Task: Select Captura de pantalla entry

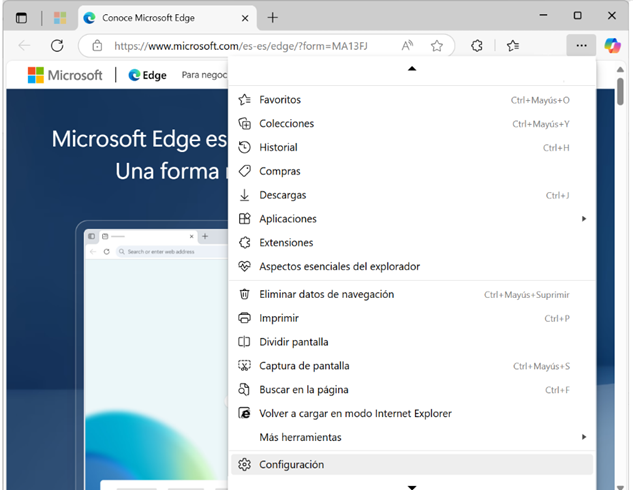Action: coord(412,366)
